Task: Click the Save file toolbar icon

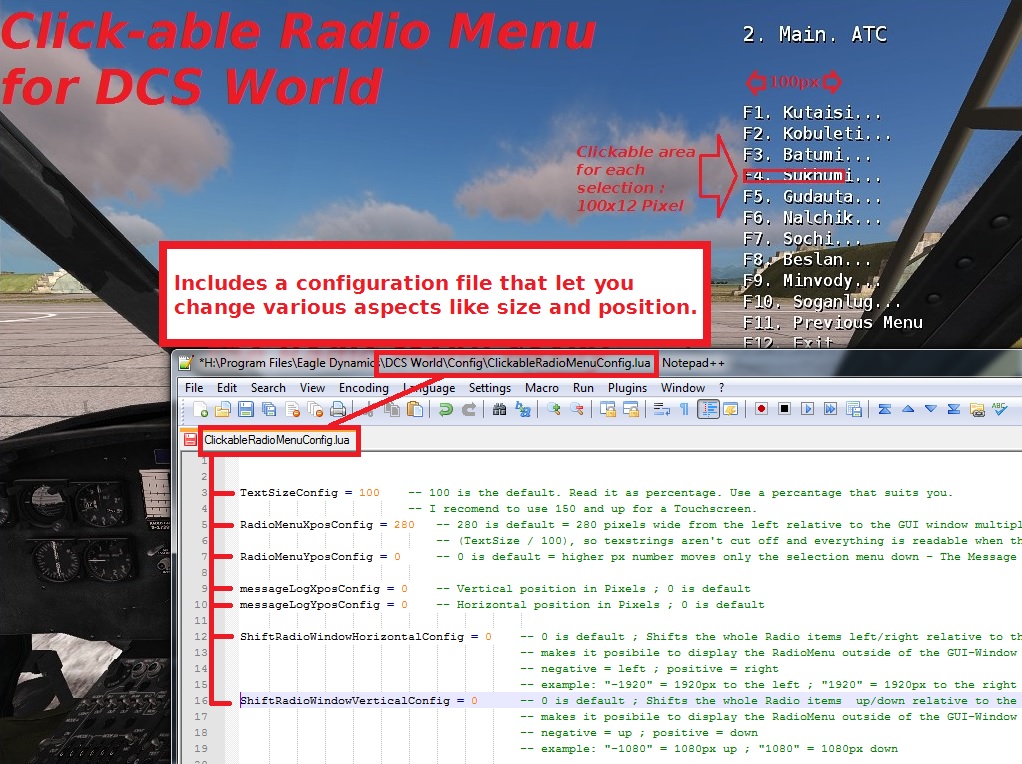Action: coord(245,409)
